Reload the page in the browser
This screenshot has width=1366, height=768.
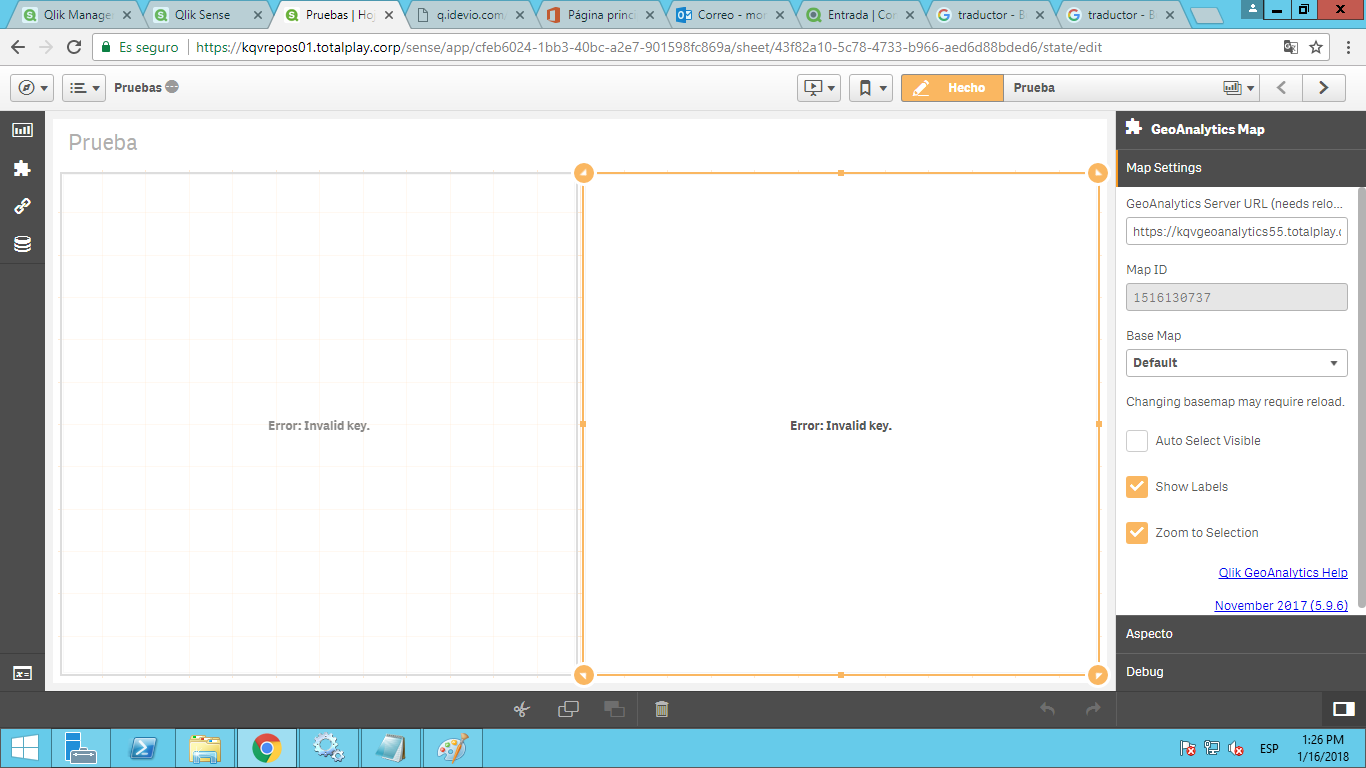pos(74,47)
